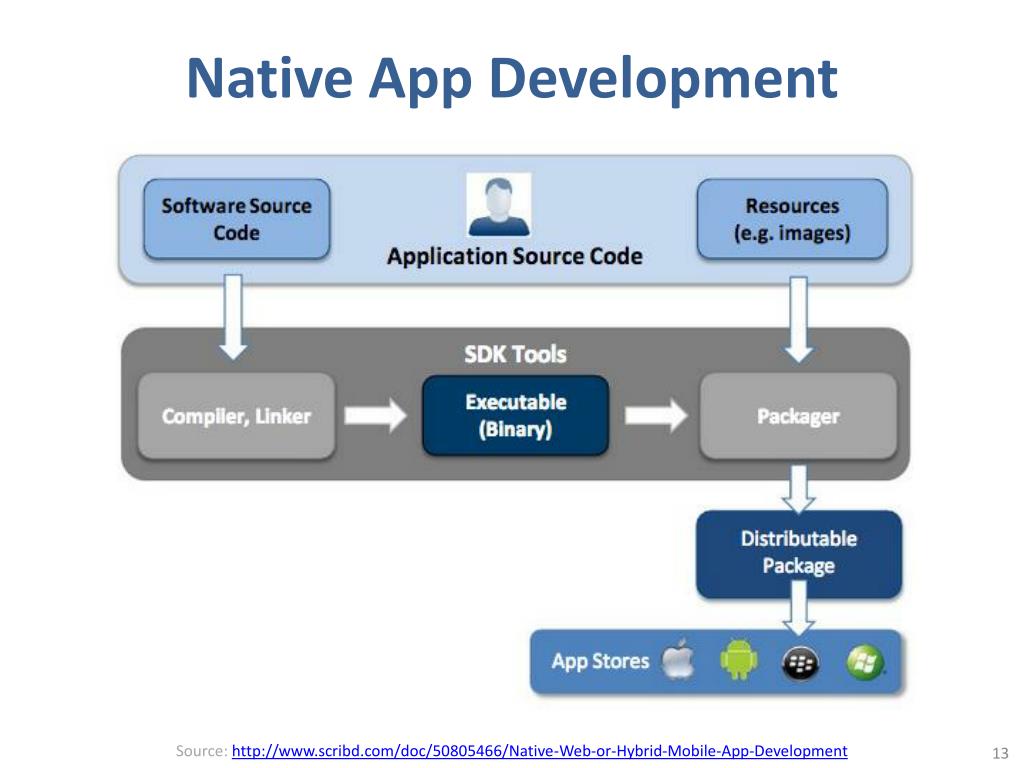Click the Executable (Binary) block

click(515, 415)
